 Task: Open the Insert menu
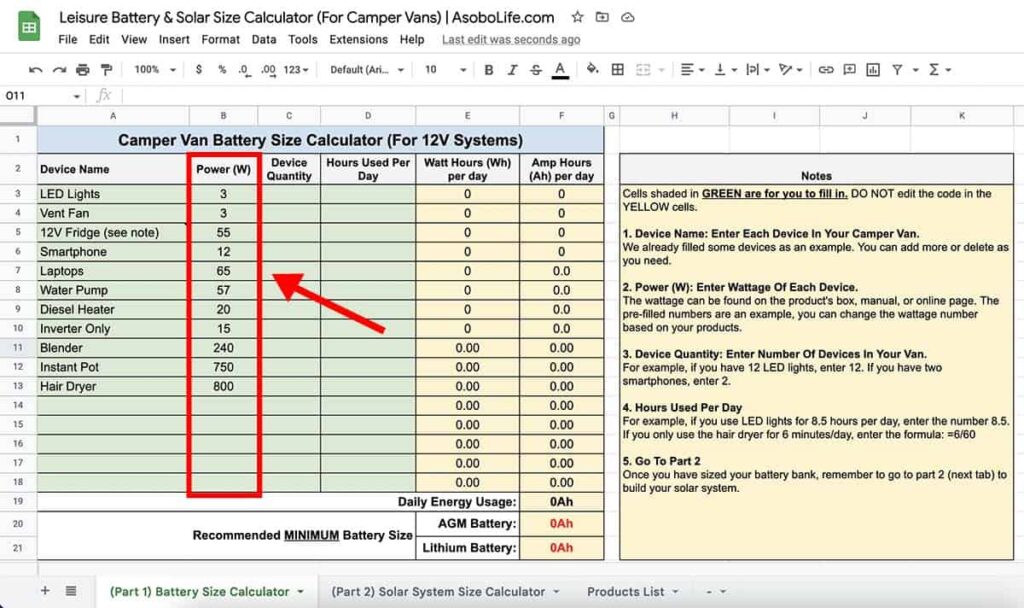coord(174,39)
